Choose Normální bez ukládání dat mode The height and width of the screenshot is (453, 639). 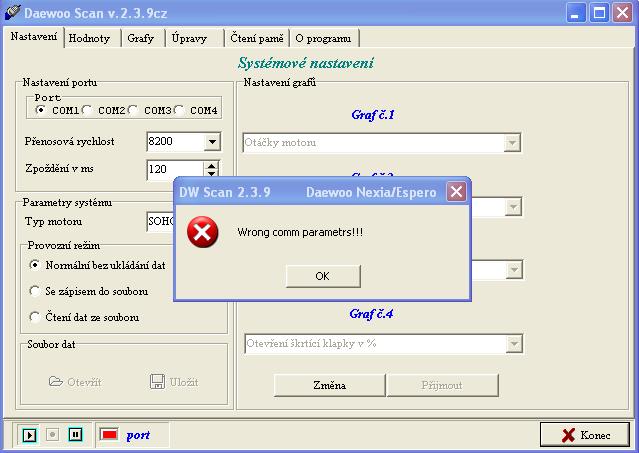[x=35, y=265]
